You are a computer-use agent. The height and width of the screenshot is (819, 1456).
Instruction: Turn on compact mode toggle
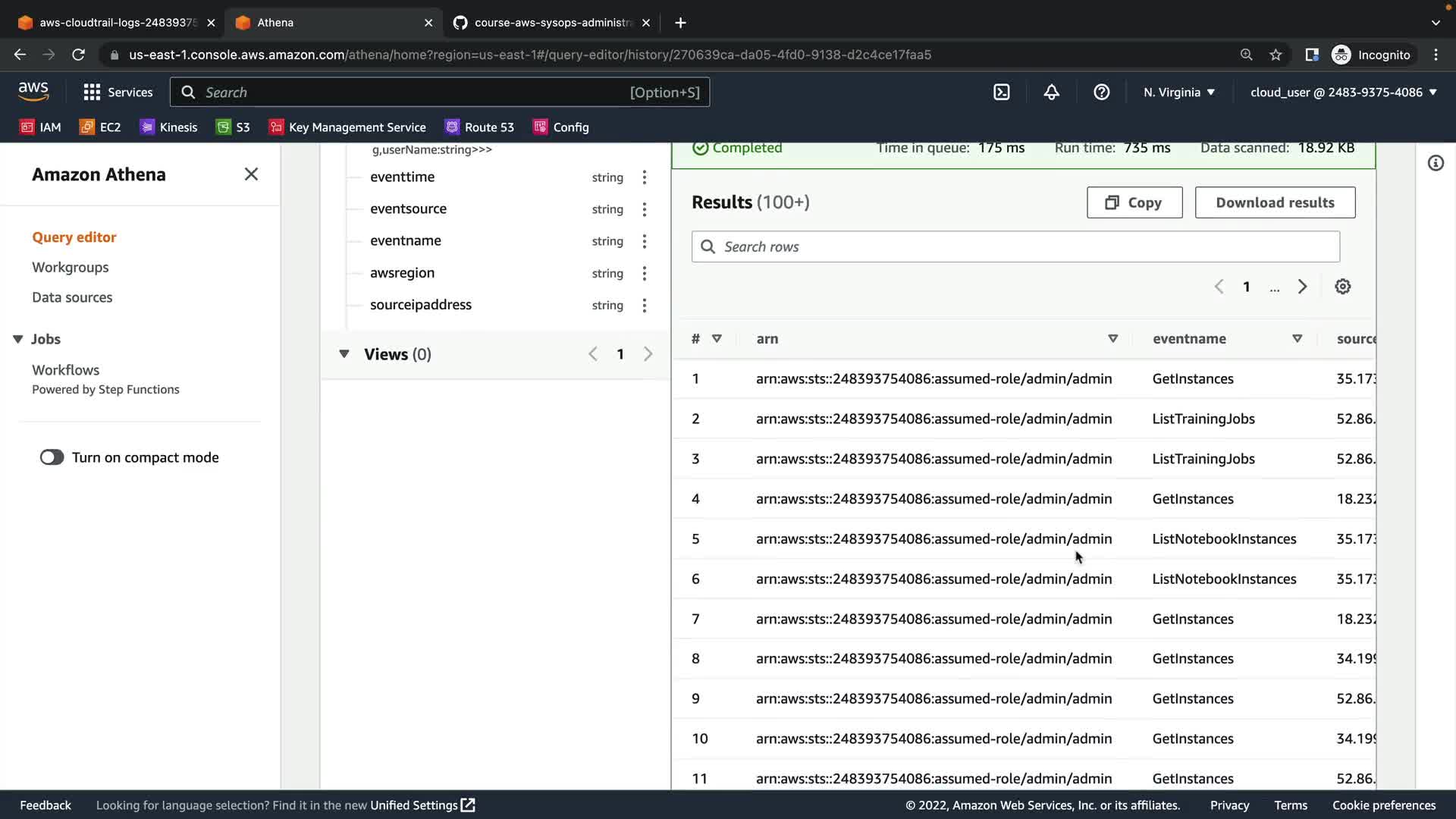[x=52, y=457]
